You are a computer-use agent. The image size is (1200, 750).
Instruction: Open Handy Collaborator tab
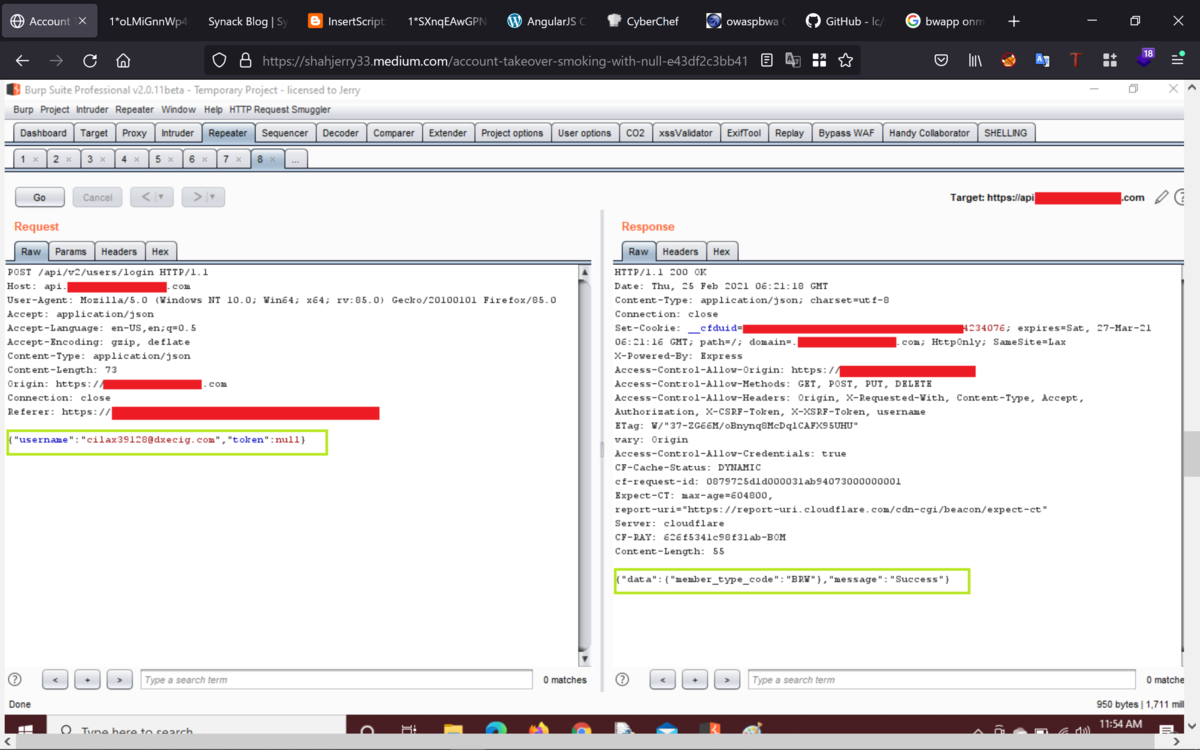929,133
